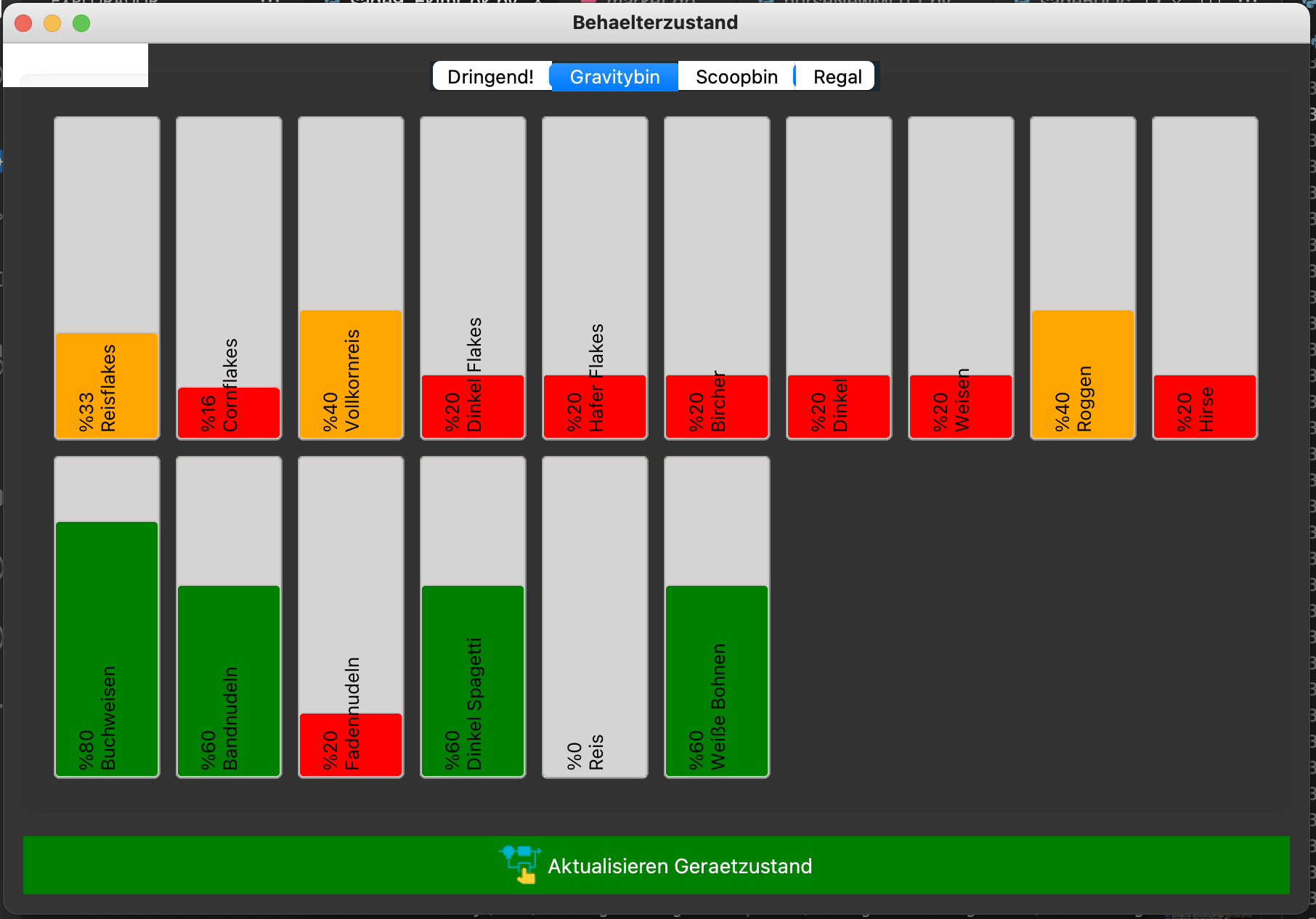Select the Dinkel Flakes container
Viewport: 1316px width, 919px height.
click(x=473, y=406)
